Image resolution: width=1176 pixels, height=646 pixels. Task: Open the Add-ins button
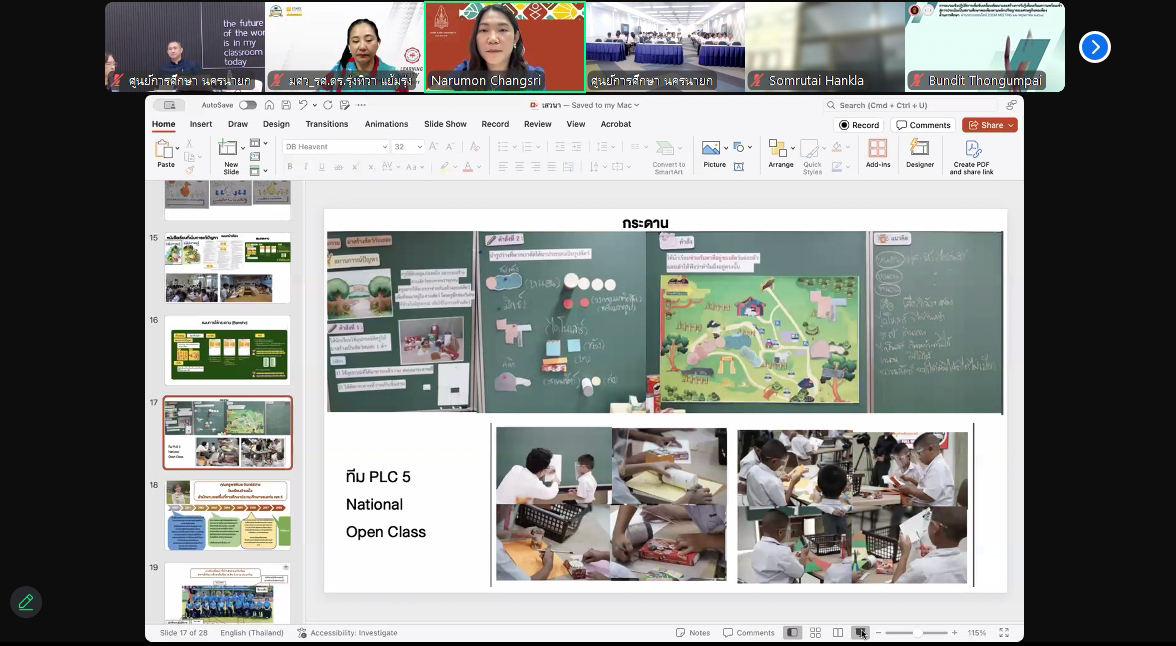tap(877, 153)
